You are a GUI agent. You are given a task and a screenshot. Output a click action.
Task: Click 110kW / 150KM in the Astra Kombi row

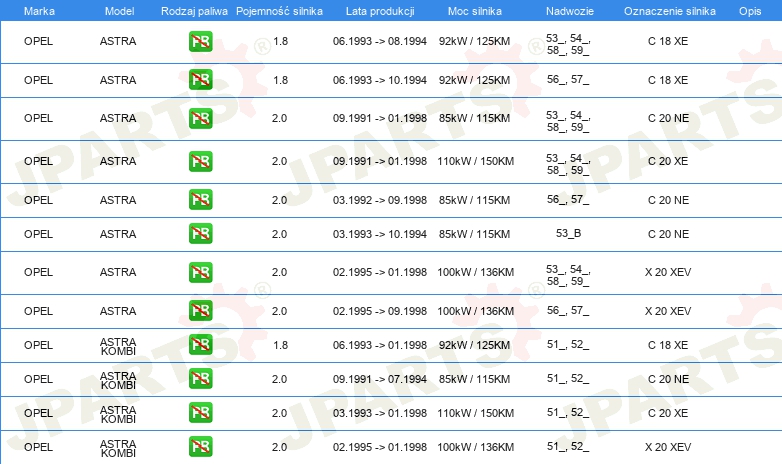[475, 413]
